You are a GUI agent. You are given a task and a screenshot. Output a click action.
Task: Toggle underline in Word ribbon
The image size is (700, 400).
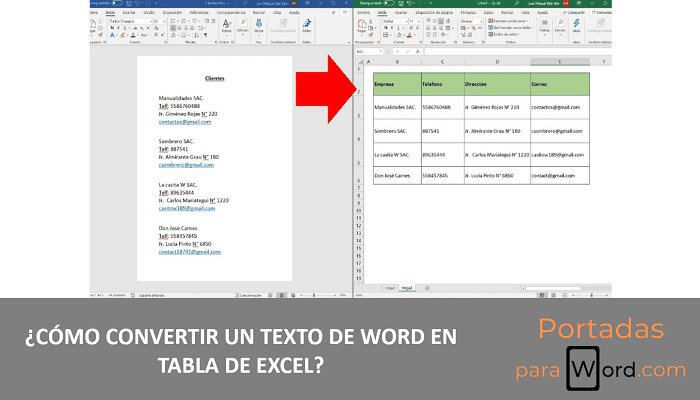click(125, 28)
